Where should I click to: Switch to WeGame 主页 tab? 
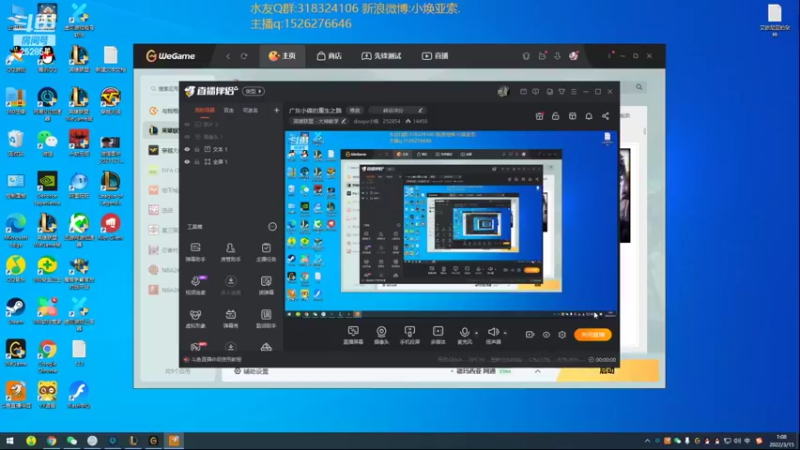point(282,56)
